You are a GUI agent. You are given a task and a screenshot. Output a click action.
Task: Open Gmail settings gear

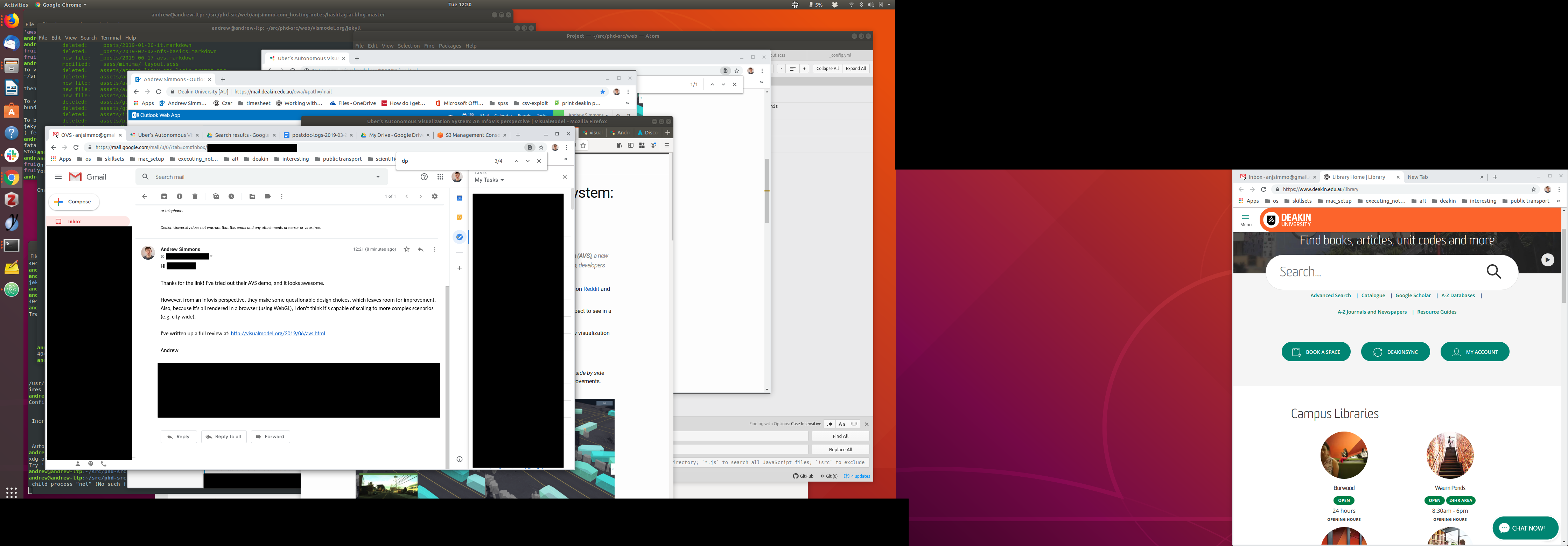pos(435,197)
